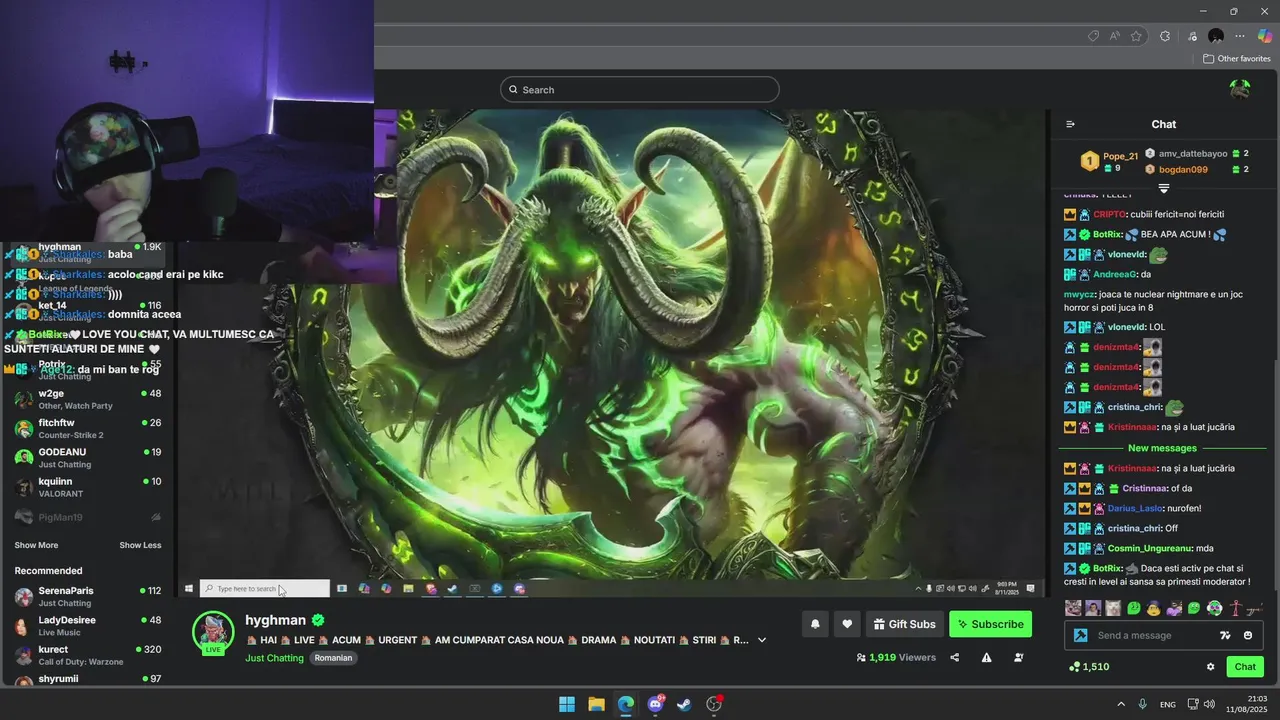Click Cosmin_Ungureanu username in chat
Viewport: 1280px width, 720px height.
pos(1149,548)
